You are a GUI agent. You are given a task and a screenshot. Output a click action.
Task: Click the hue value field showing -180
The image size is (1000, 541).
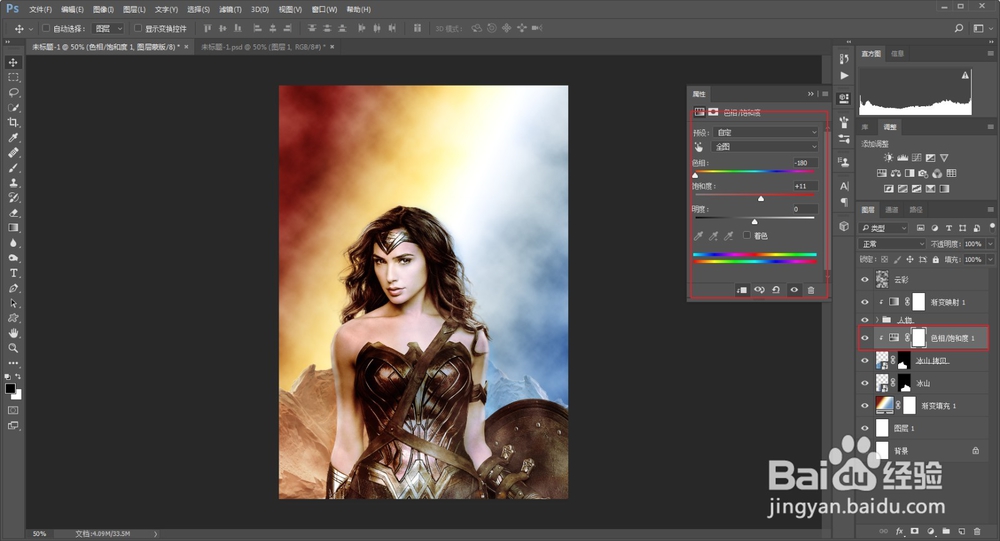tap(805, 163)
